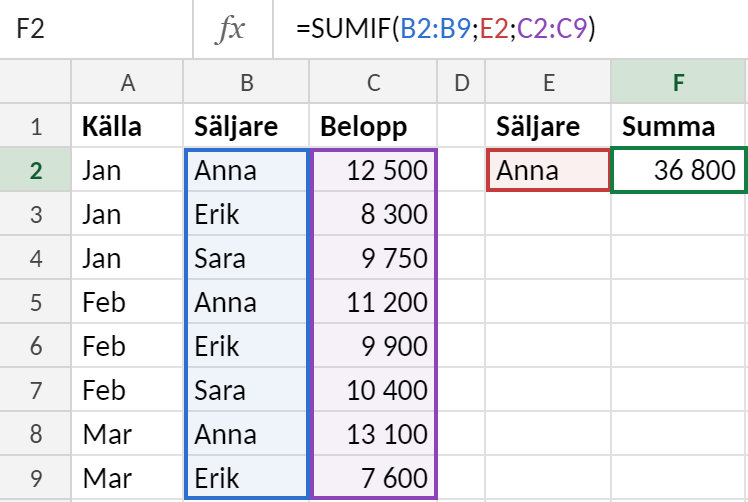Click cell C3 with 8 300
Viewport: 748px width, 502px height.
(373, 214)
